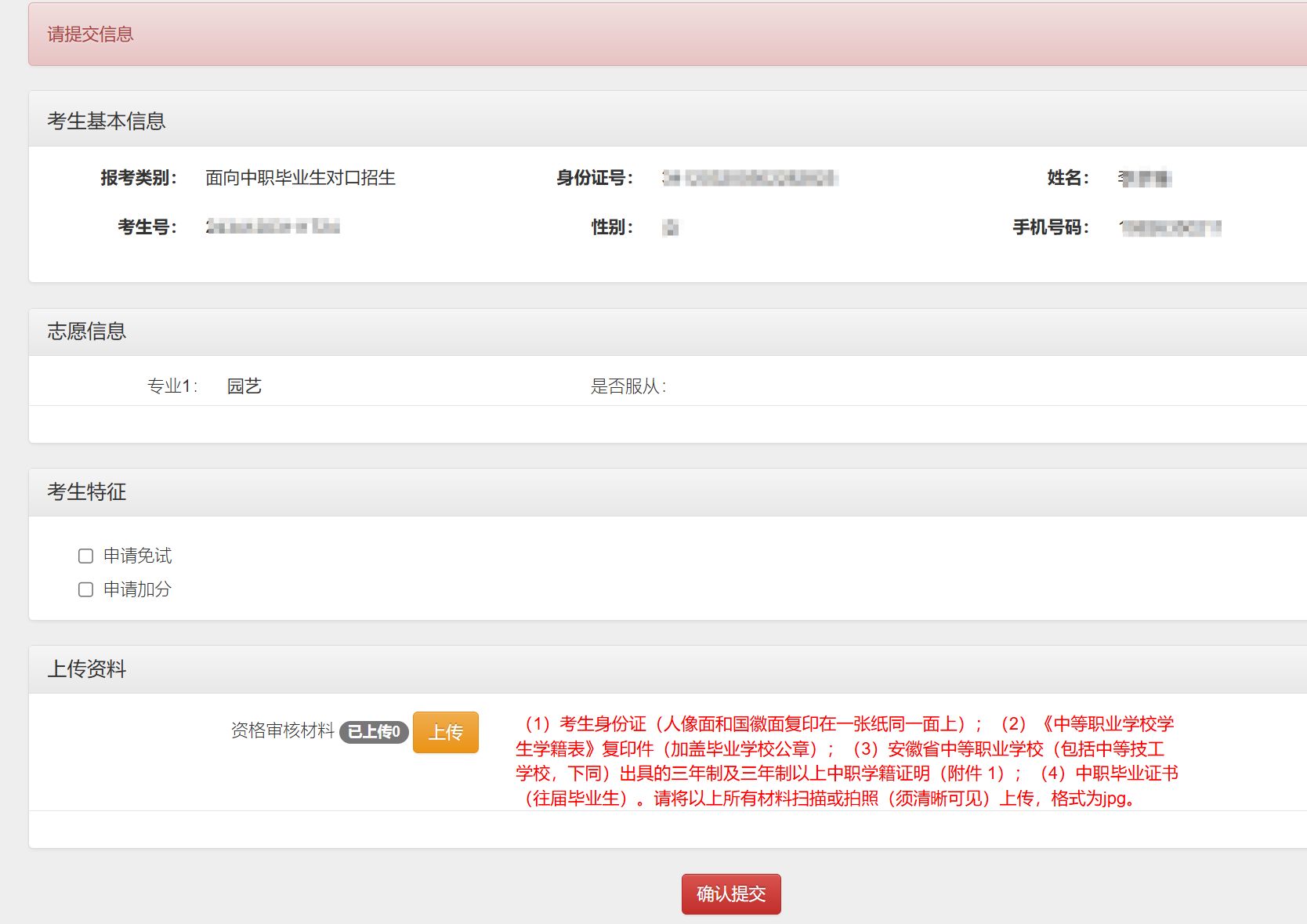Click the blurred 手机号码 value

[1170, 228]
